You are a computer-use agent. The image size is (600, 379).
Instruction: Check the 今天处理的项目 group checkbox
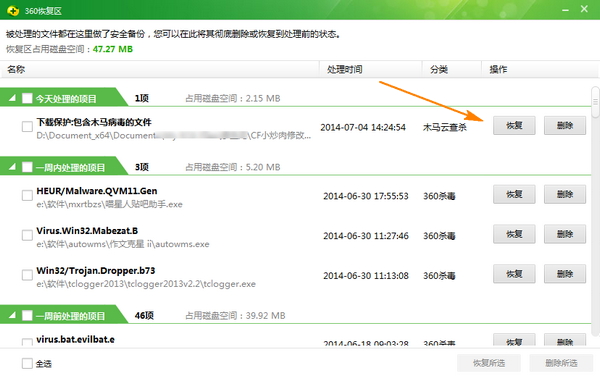(27, 98)
